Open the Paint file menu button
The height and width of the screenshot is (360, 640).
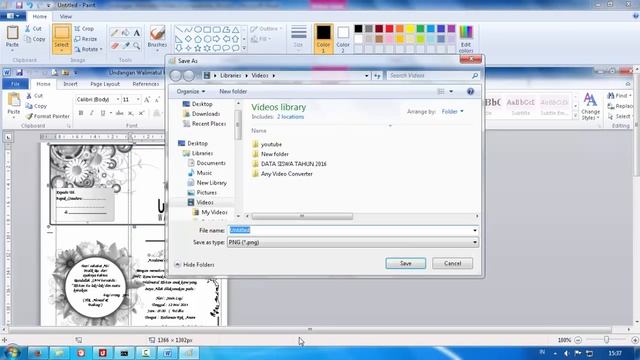[13, 16]
